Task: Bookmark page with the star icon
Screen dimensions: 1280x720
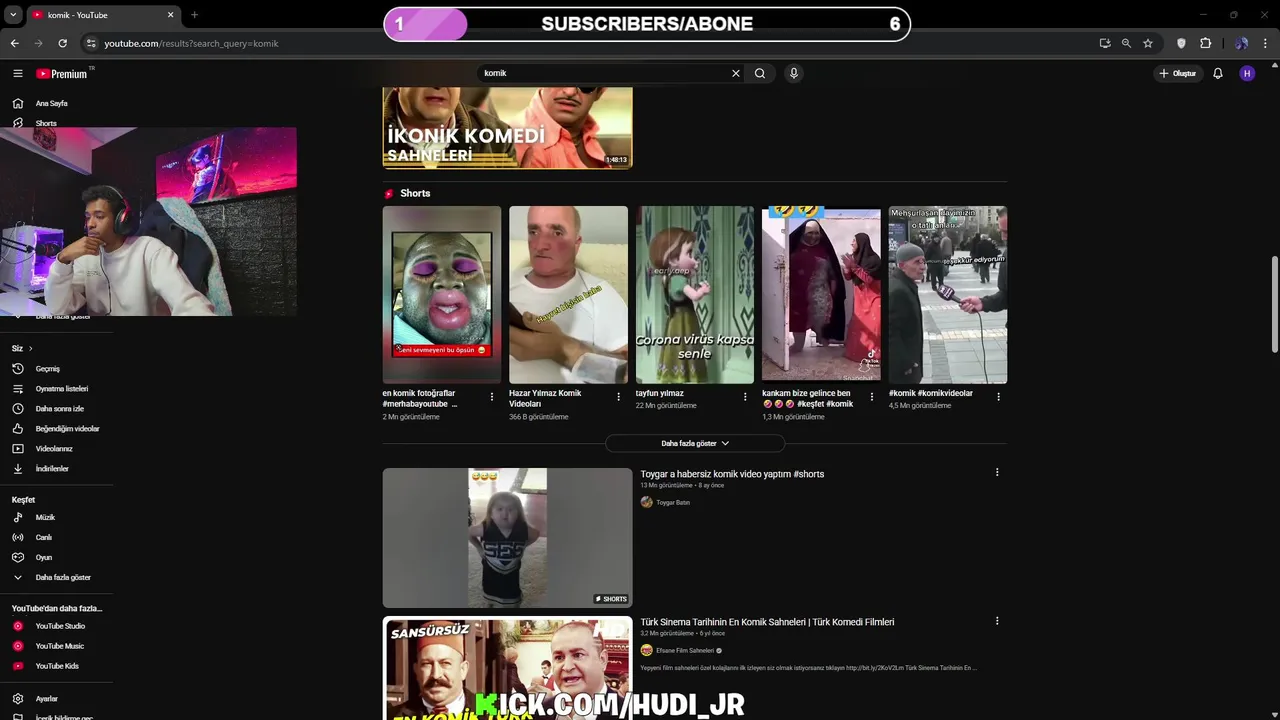Action: [1148, 43]
